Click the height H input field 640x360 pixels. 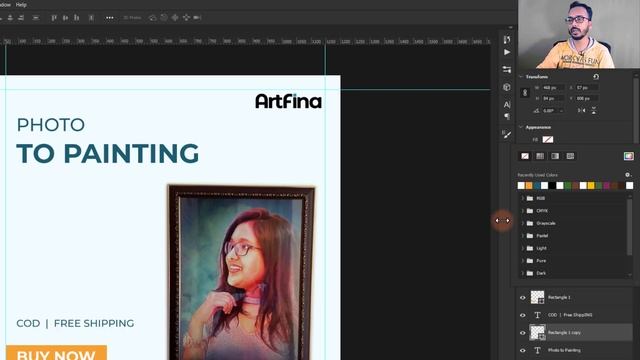(x=552, y=98)
